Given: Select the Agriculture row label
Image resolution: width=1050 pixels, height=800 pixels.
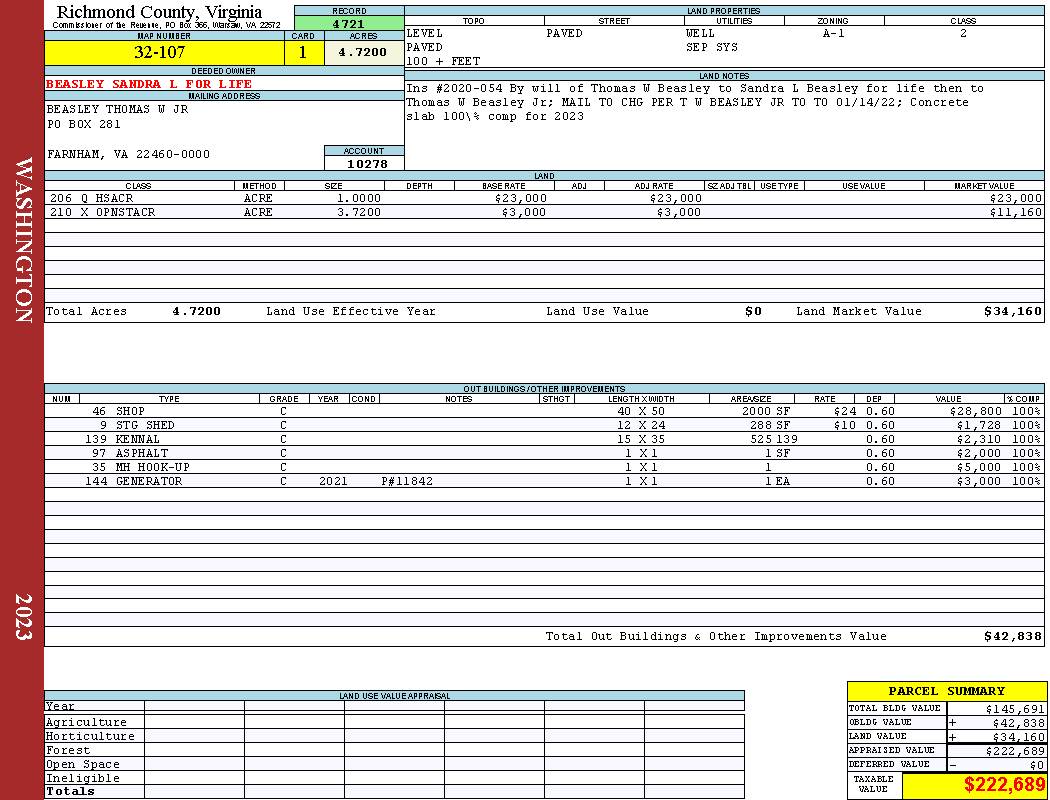Looking at the screenshot, I should point(86,722).
